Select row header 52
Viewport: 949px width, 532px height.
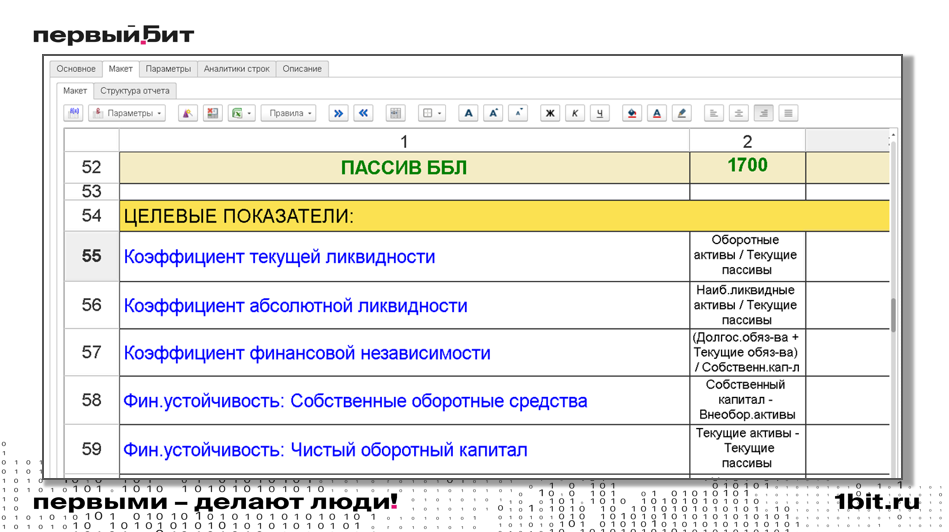tap(91, 167)
